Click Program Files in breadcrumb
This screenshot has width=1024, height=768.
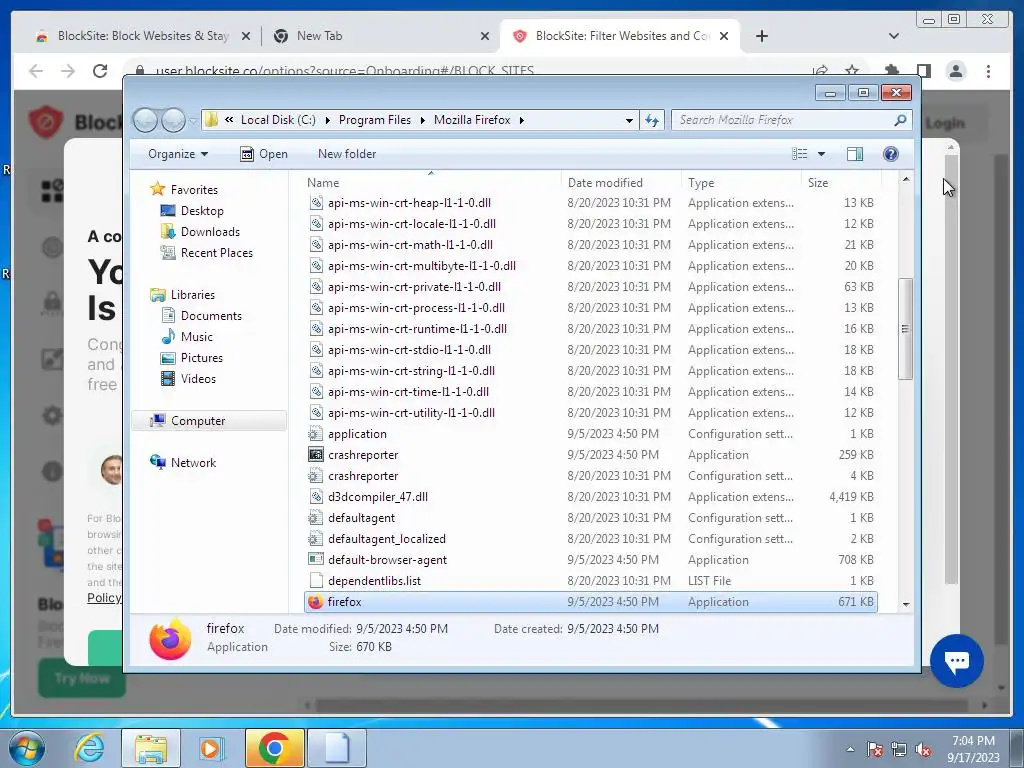[x=375, y=120]
